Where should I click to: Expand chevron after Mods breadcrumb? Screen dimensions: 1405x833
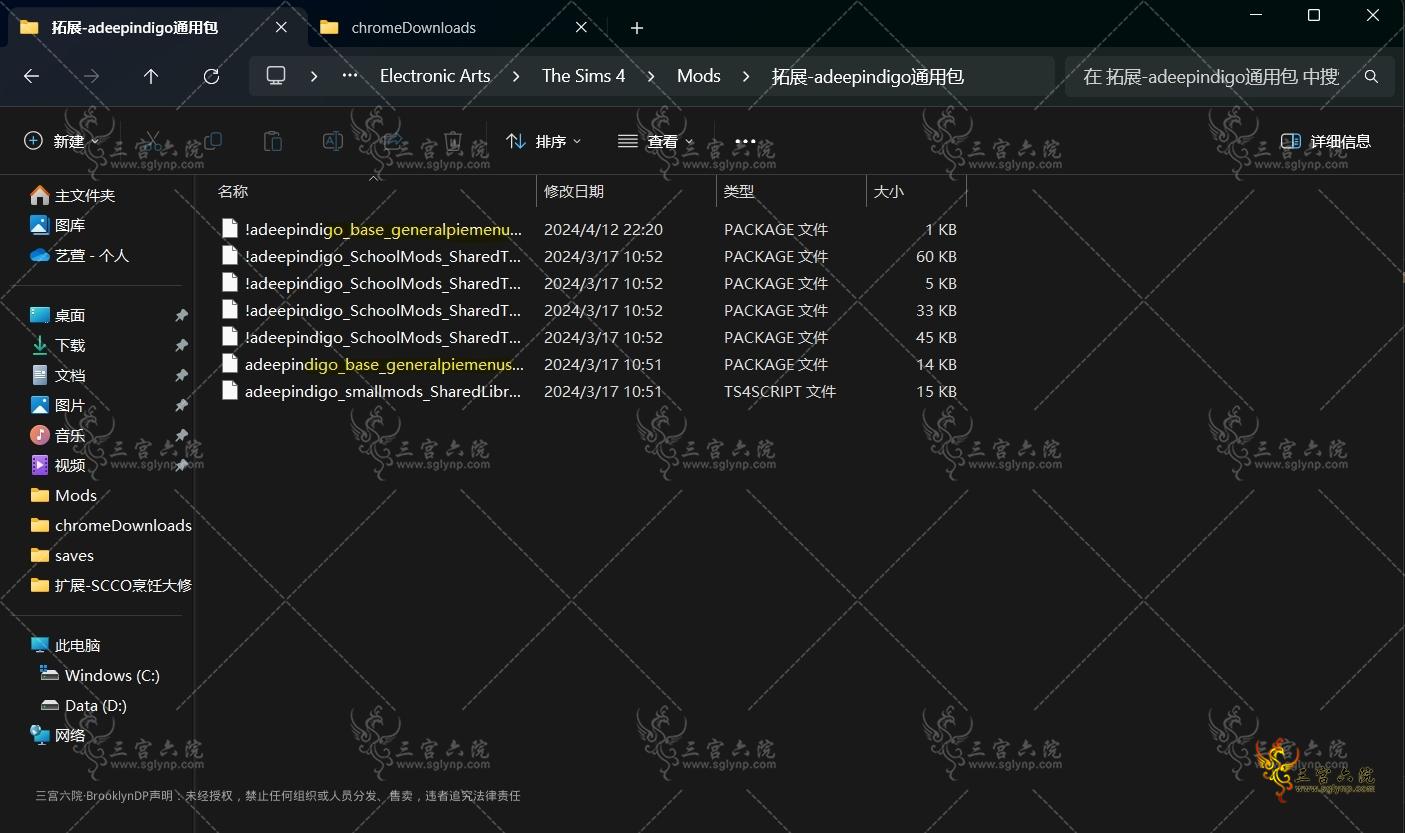(746, 76)
